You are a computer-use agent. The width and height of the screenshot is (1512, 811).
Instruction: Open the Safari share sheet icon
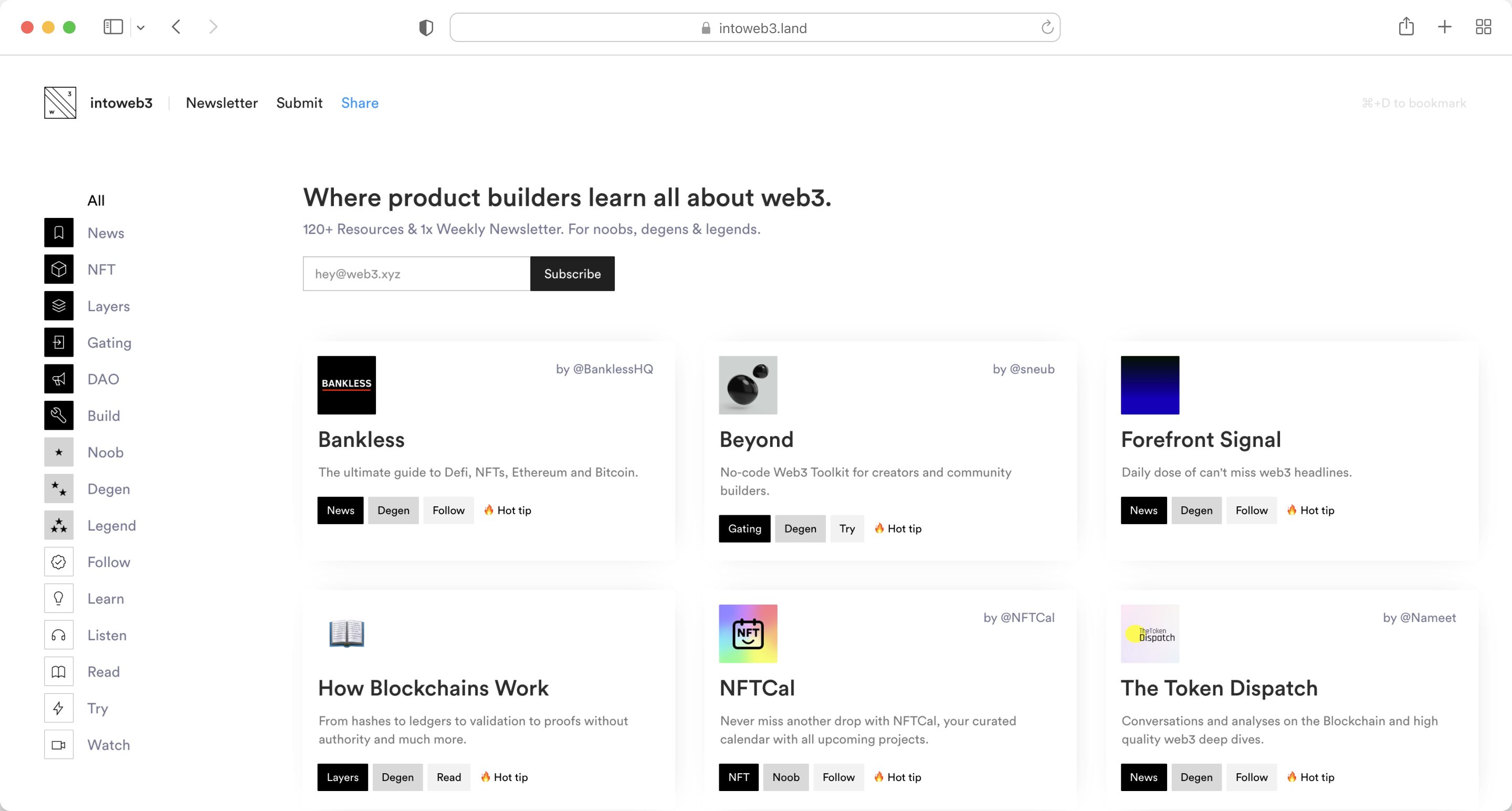point(1406,26)
